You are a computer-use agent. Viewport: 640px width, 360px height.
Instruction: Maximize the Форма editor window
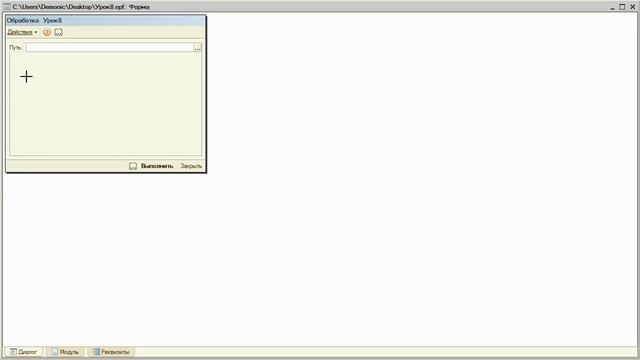pyautogui.click(x=622, y=7)
